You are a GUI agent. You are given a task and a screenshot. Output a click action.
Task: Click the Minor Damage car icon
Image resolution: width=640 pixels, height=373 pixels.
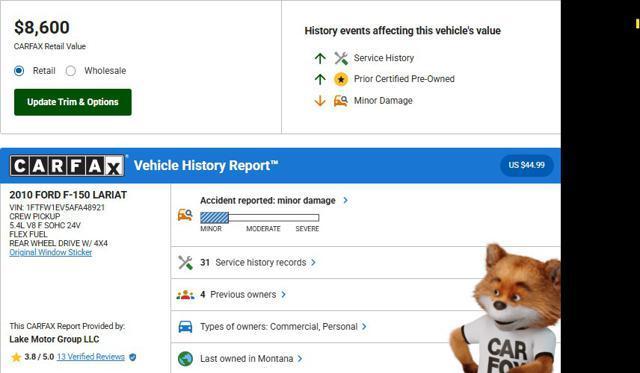[x=341, y=100]
